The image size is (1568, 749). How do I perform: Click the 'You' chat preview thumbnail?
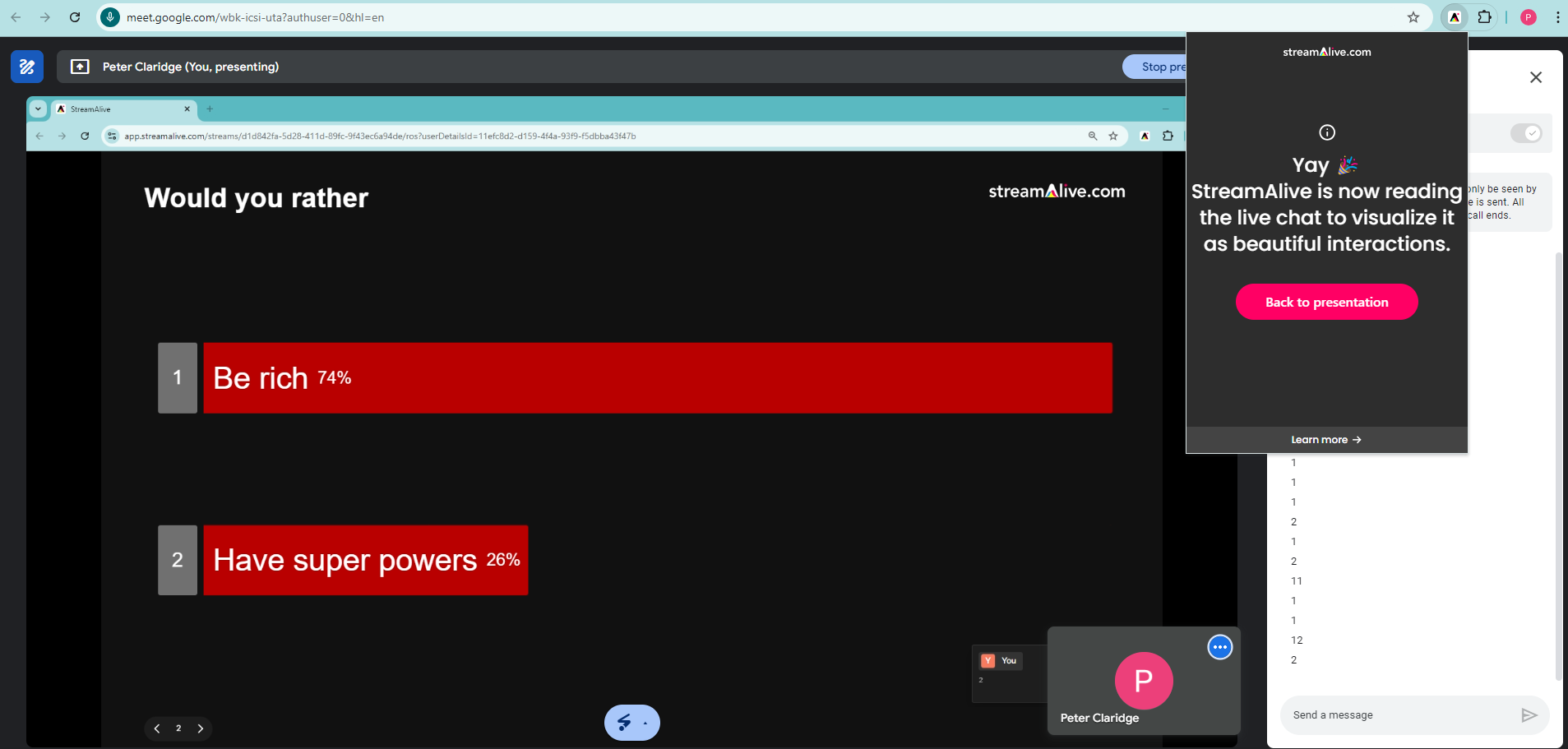click(1009, 673)
